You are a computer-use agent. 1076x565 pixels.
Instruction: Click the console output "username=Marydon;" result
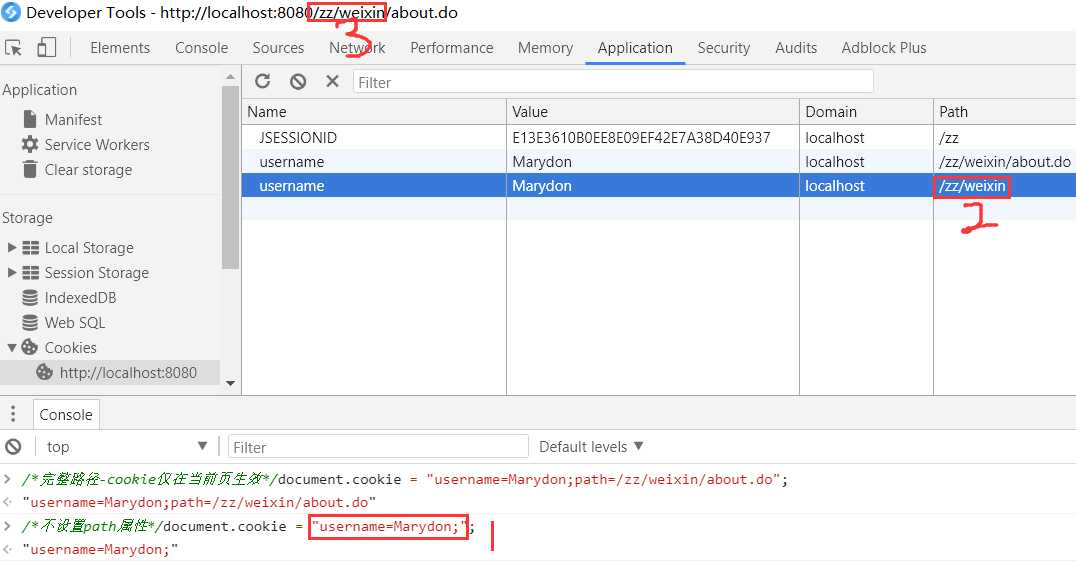(100, 549)
